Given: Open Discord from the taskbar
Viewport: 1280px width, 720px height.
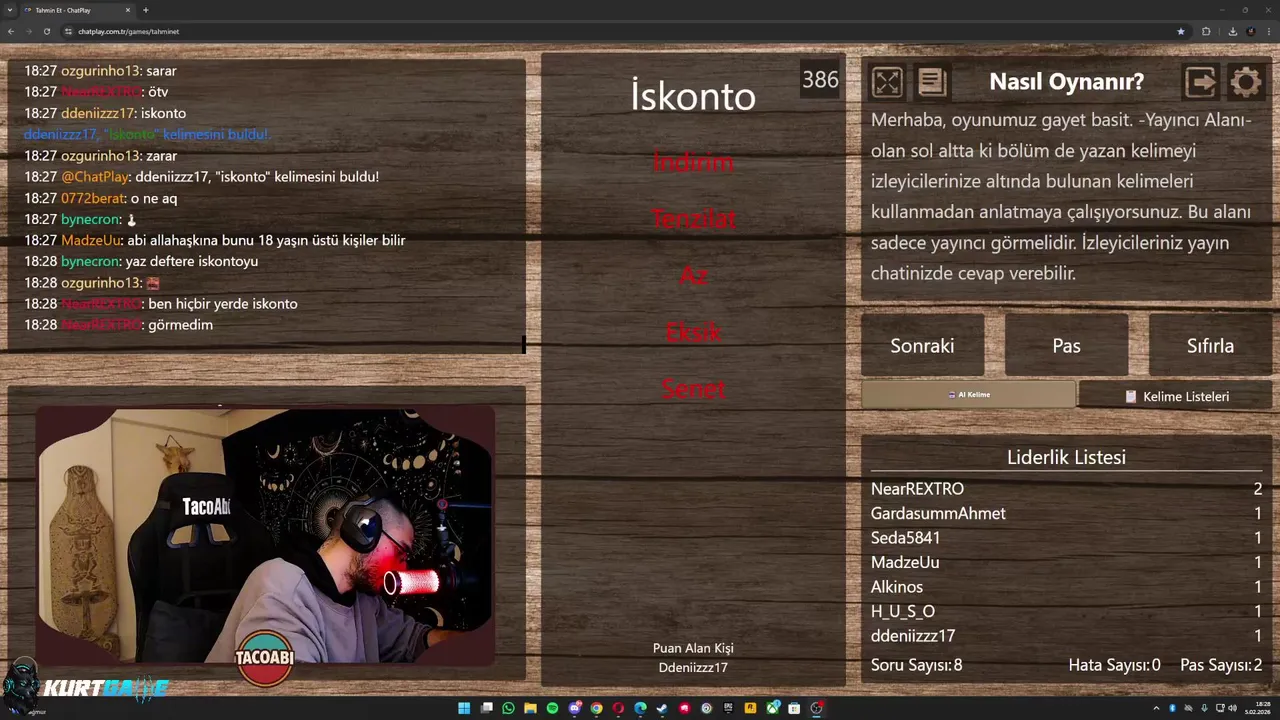Looking at the screenshot, I should [574, 708].
